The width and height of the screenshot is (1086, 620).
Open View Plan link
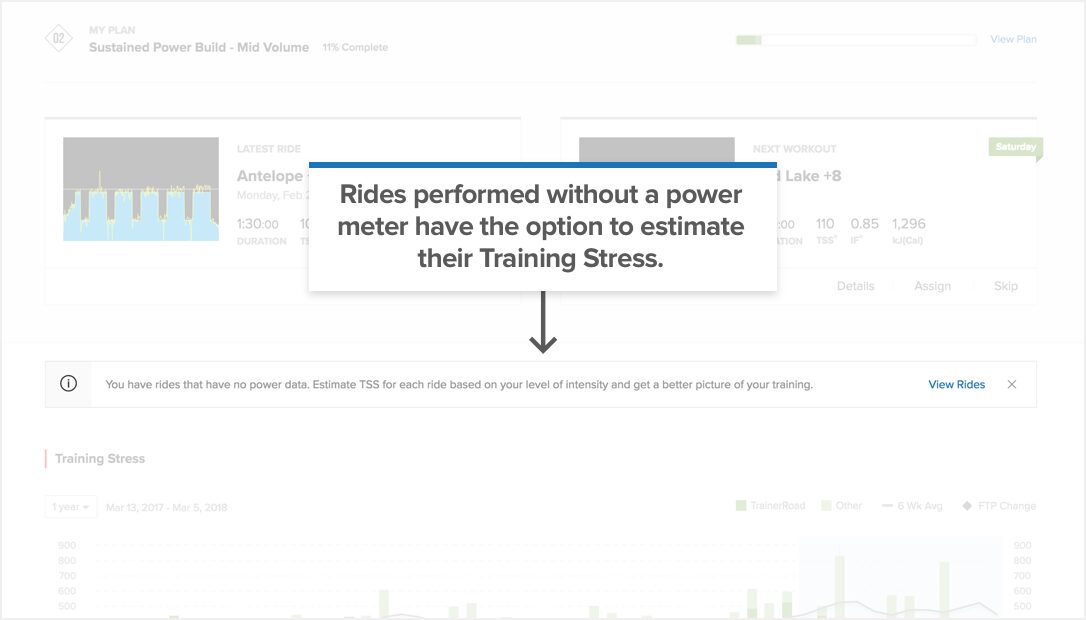[x=1013, y=39]
